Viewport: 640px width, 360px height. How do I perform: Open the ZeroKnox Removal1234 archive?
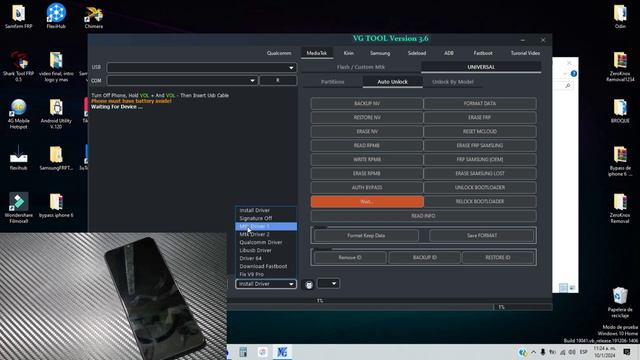pos(620,66)
